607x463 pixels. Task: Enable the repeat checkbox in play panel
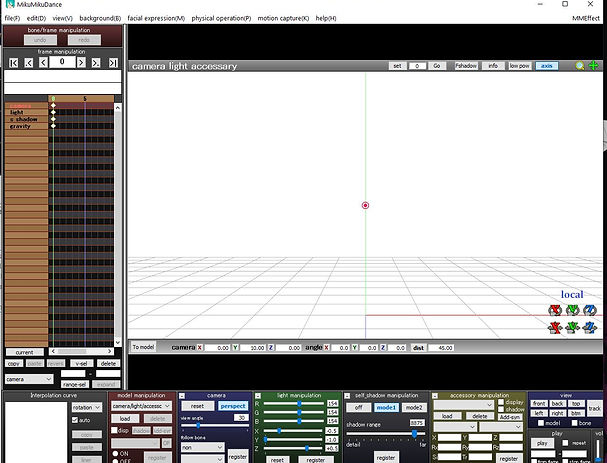click(x=565, y=443)
